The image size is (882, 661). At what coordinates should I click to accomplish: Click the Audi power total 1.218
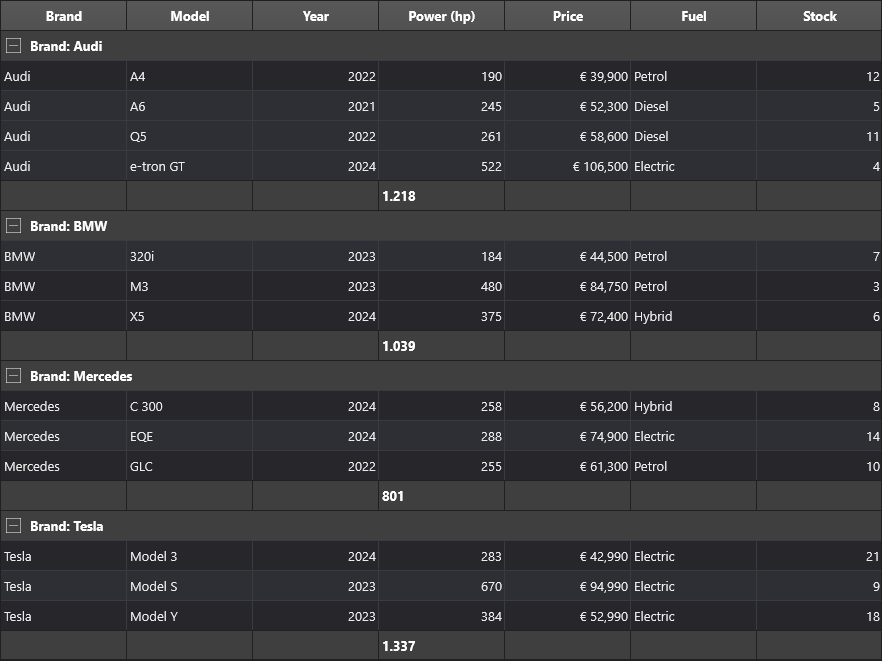(442, 196)
